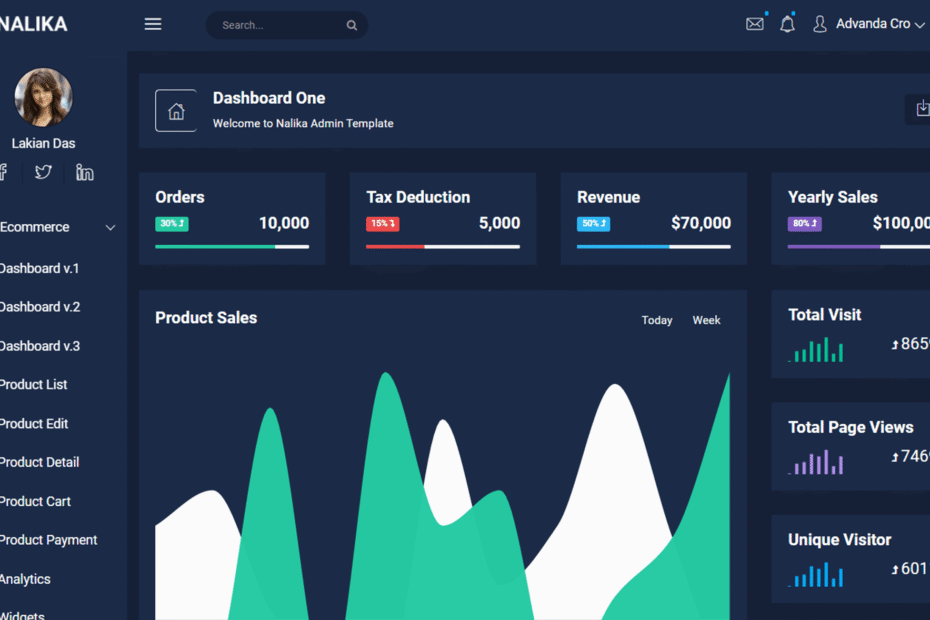The height and width of the screenshot is (620, 930).
Task: Click the Facebook icon in sidebar profile
Action: [3, 173]
